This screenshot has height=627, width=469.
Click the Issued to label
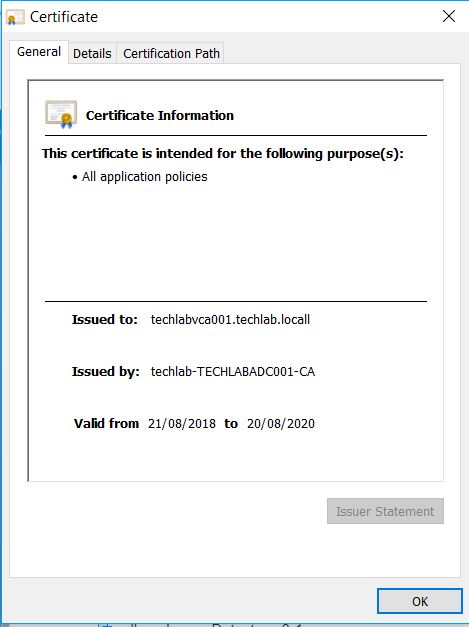(105, 319)
